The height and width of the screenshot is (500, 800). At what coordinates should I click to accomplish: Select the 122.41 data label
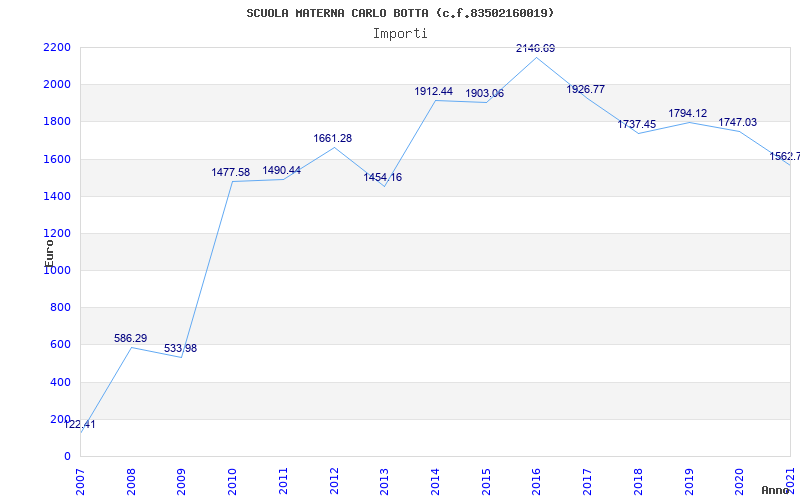pos(80,424)
